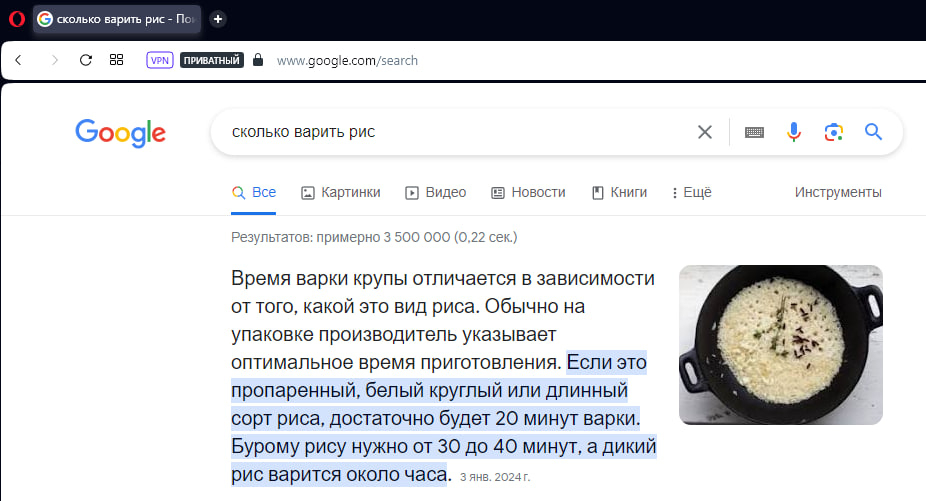Click the Opera logo menu icon
The width and height of the screenshot is (926, 501).
15,19
